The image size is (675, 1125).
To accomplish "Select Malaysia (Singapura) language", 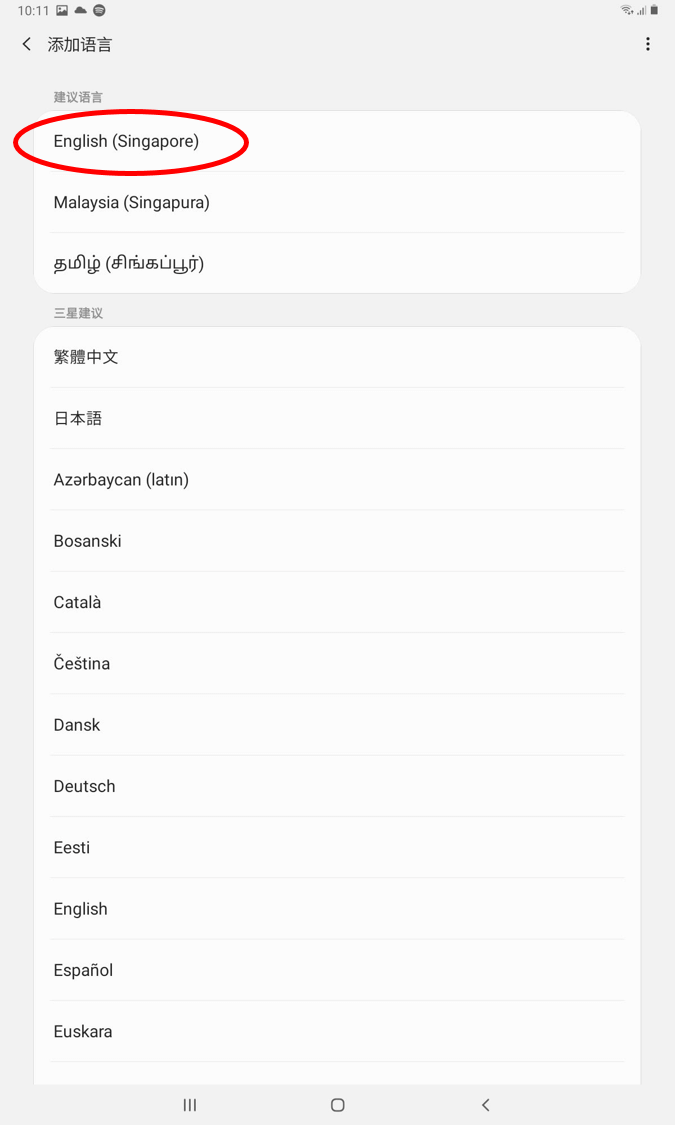I will click(x=131, y=202).
